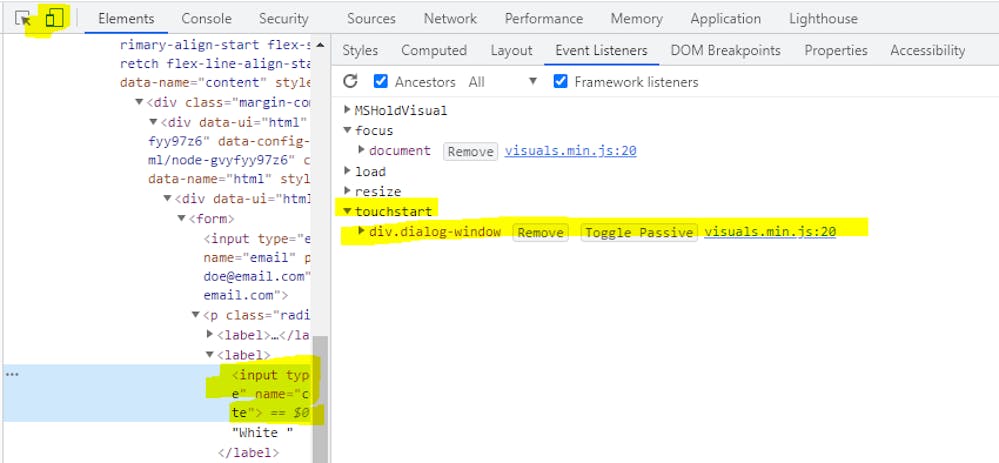
Task: Open visuals.min.js:20 link under touchstart
Action: pos(769,232)
